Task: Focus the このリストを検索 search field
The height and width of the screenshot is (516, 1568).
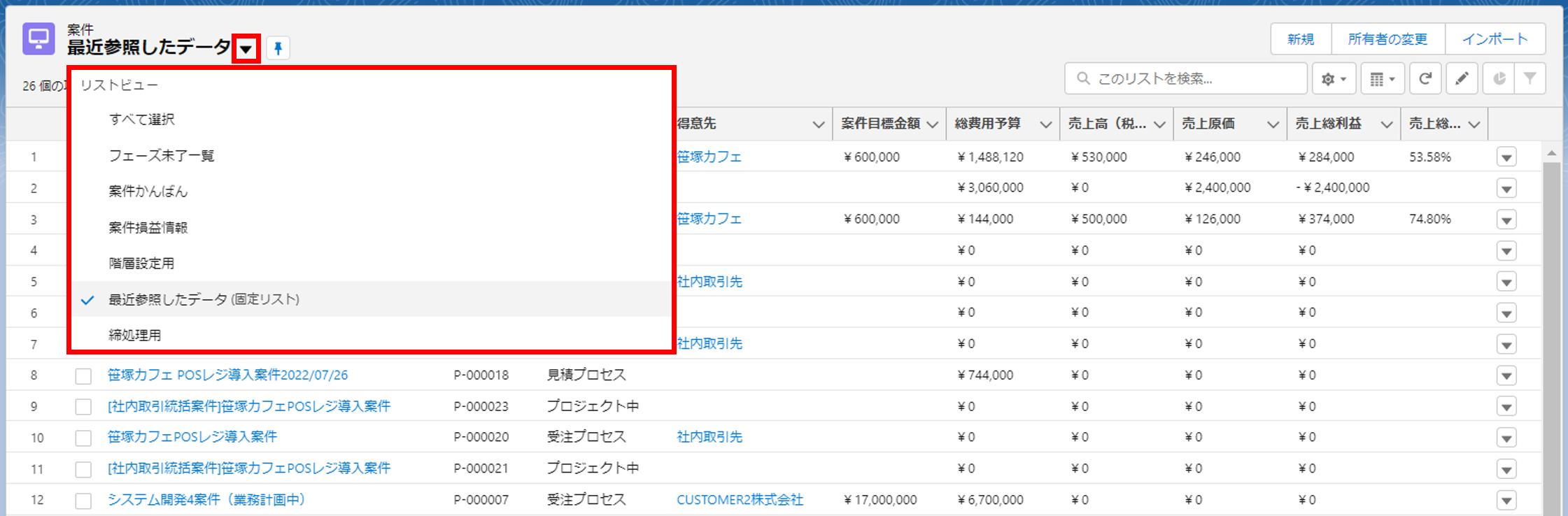Action: tap(1186, 78)
